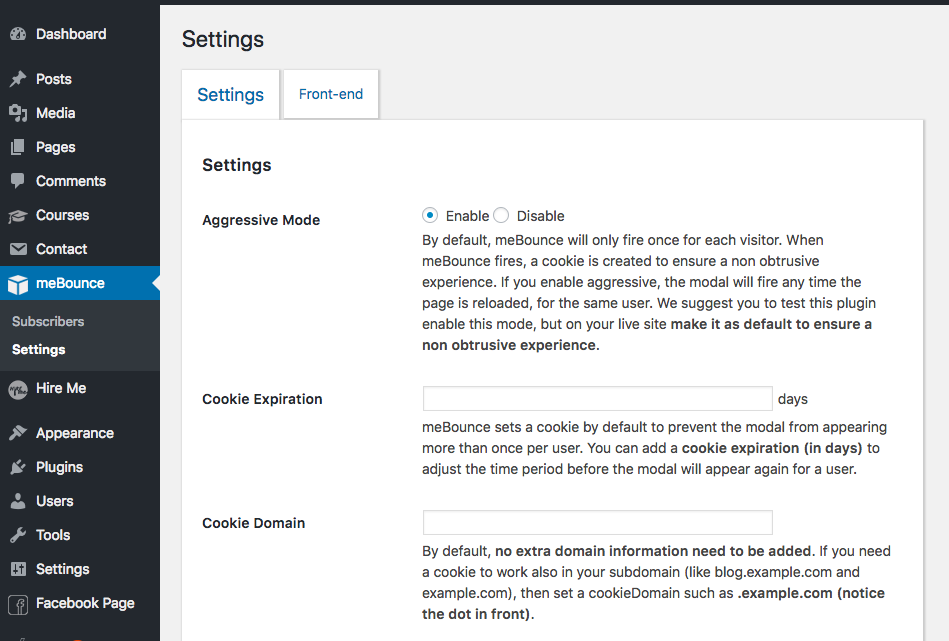Click the Cookie Expiration label
The height and width of the screenshot is (641, 949).
[262, 399]
